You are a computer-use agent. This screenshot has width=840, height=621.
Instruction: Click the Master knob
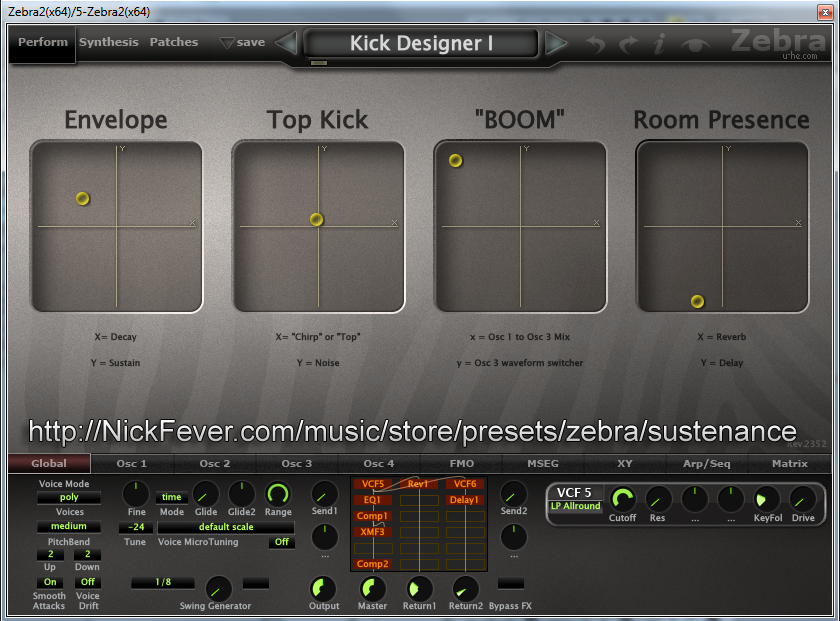click(x=372, y=588)
